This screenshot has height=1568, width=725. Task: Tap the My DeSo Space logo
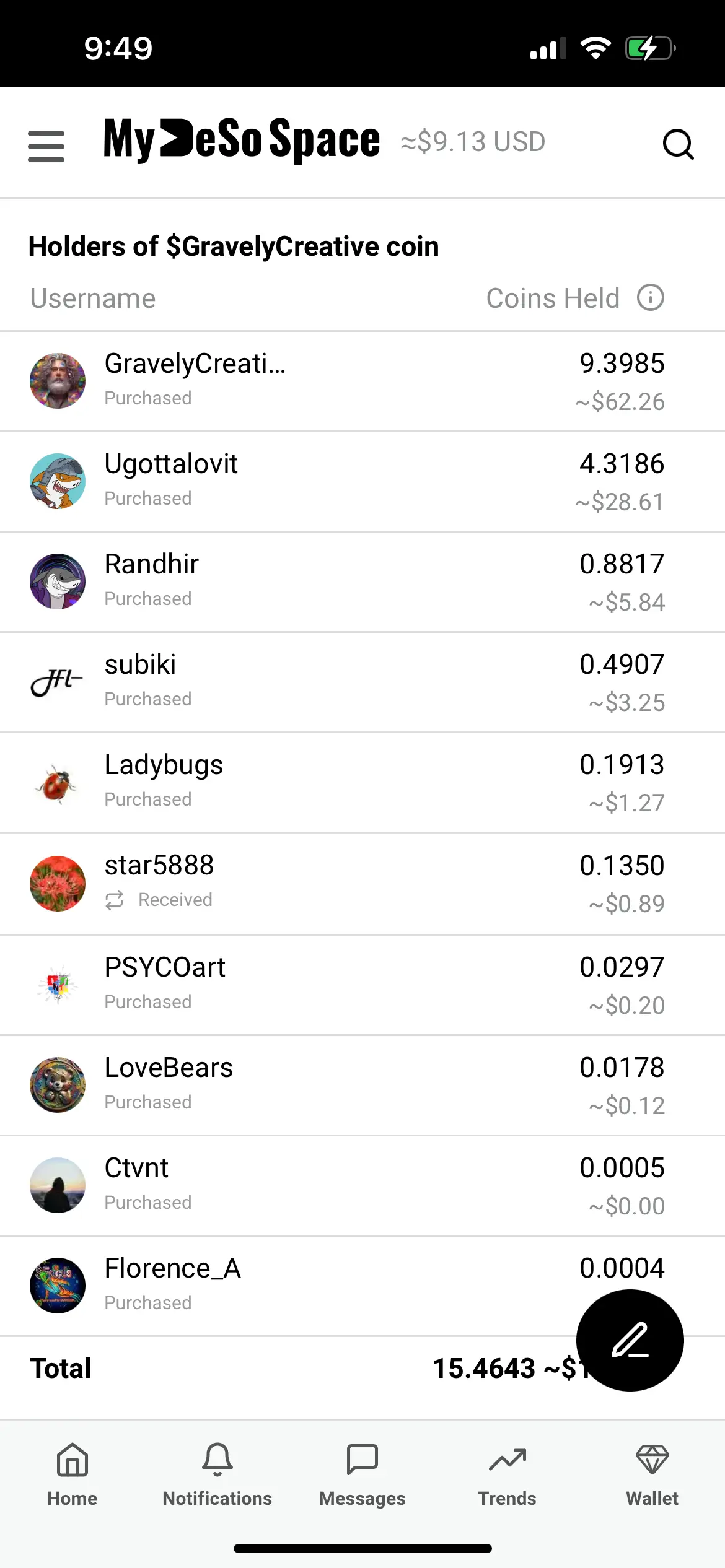coord(241,142)
